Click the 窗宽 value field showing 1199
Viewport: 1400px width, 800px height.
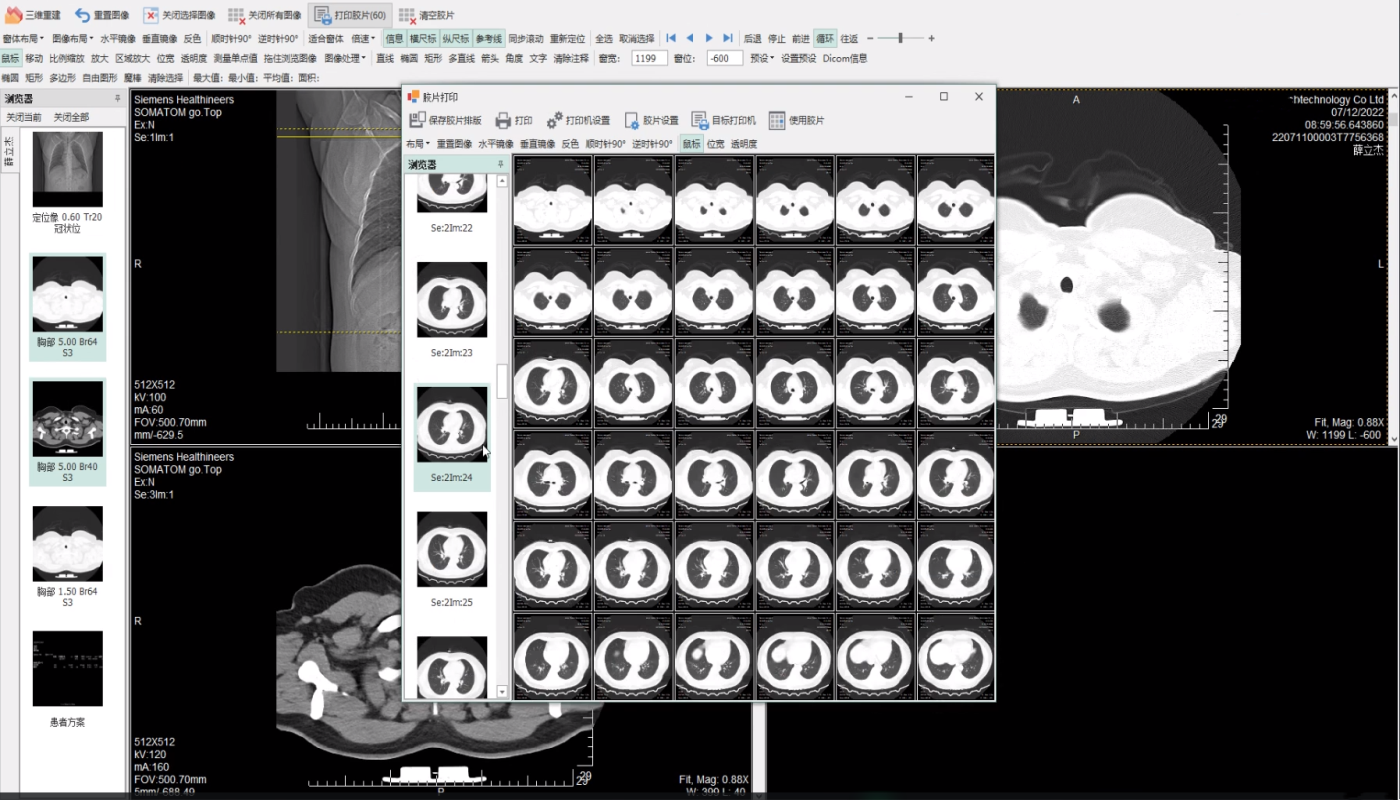[x=649, y=58]
